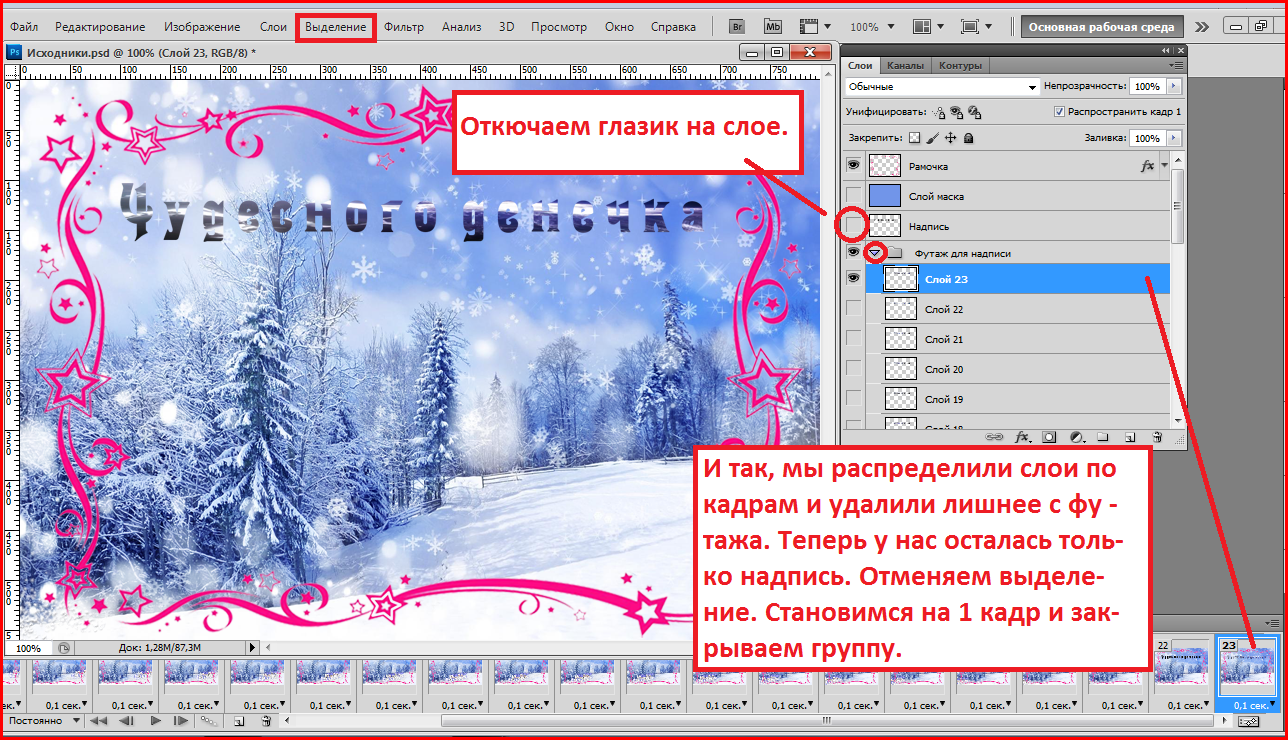Select first frame rewind button
This screenshot has height=740, width=1288.
coord(99,720)
